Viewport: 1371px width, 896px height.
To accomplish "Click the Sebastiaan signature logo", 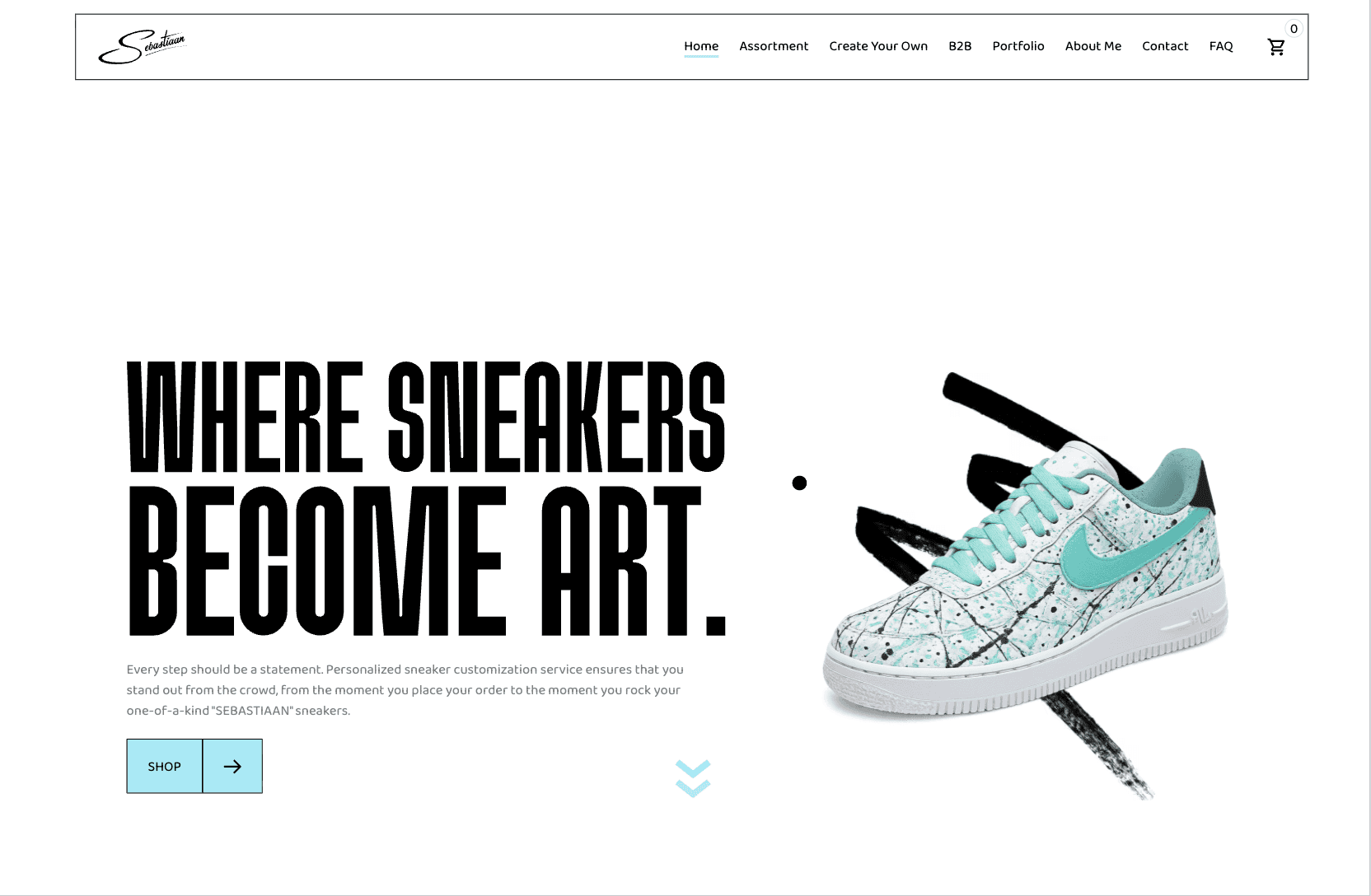I will (x=143, y=47).
